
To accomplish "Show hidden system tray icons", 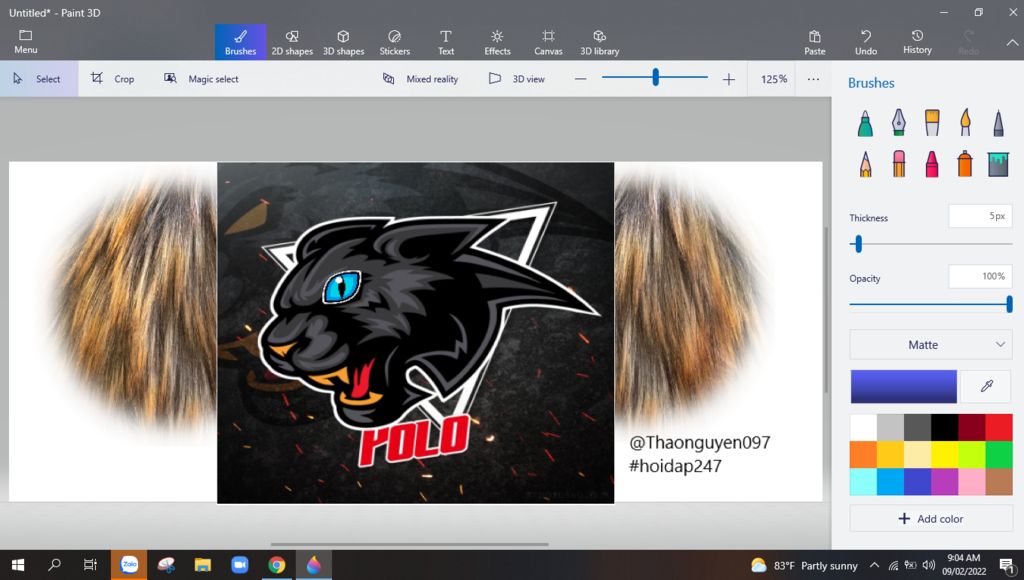I will coord(874,565).
